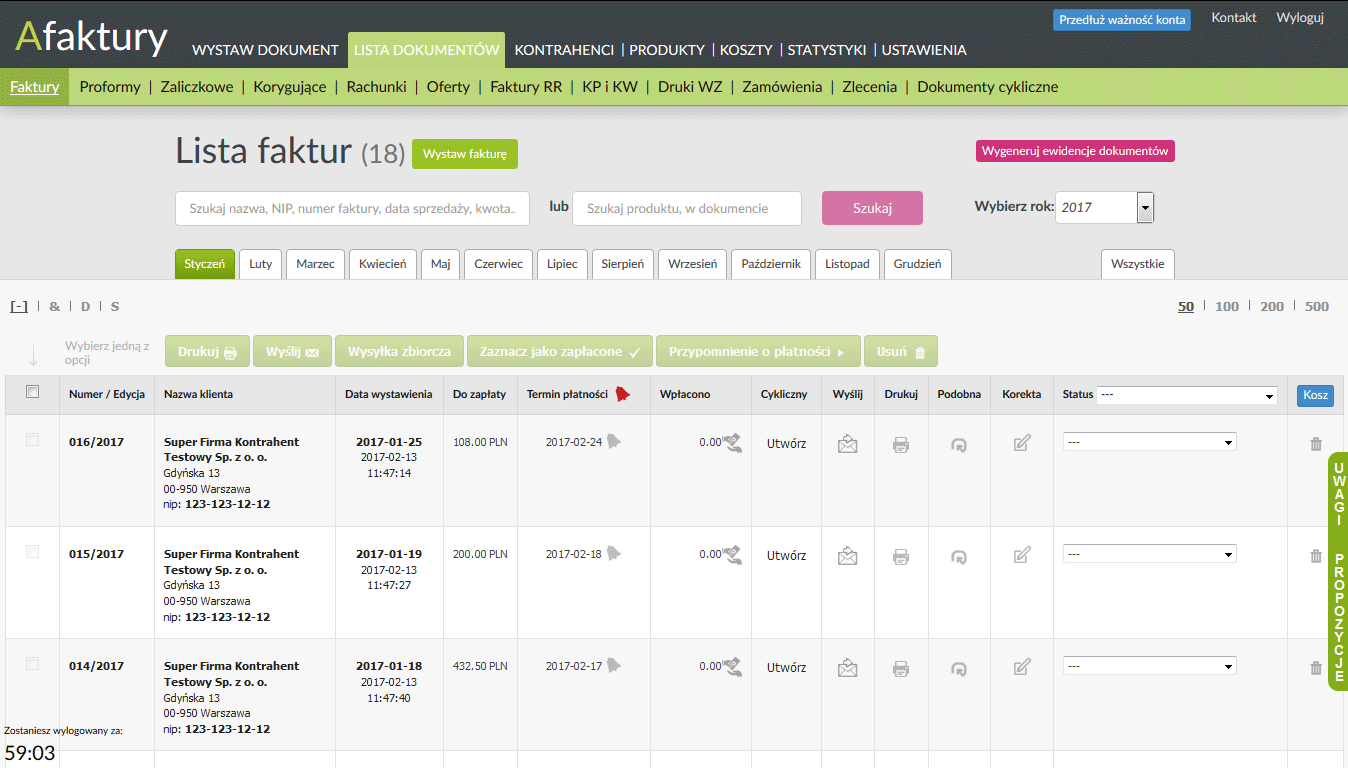Open the envelope icon to send invoice 016/2017
This screenshot has height=768, width=1348.
point(847,443)
